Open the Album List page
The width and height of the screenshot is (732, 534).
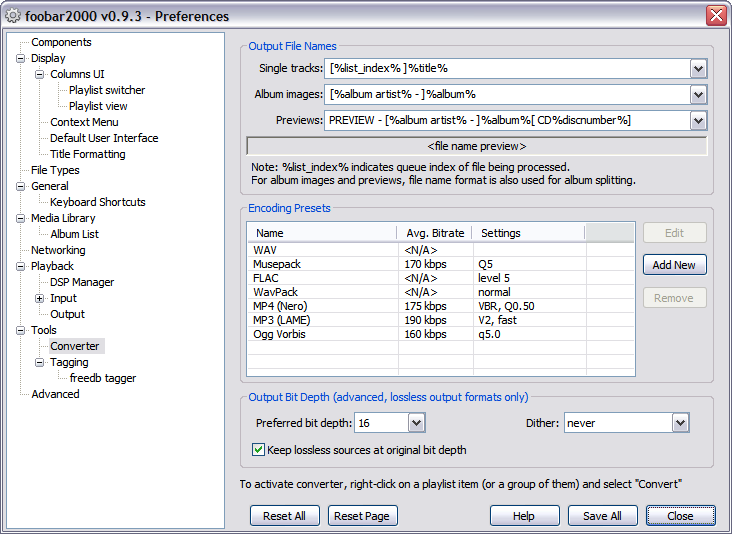(x=75, y=234)
